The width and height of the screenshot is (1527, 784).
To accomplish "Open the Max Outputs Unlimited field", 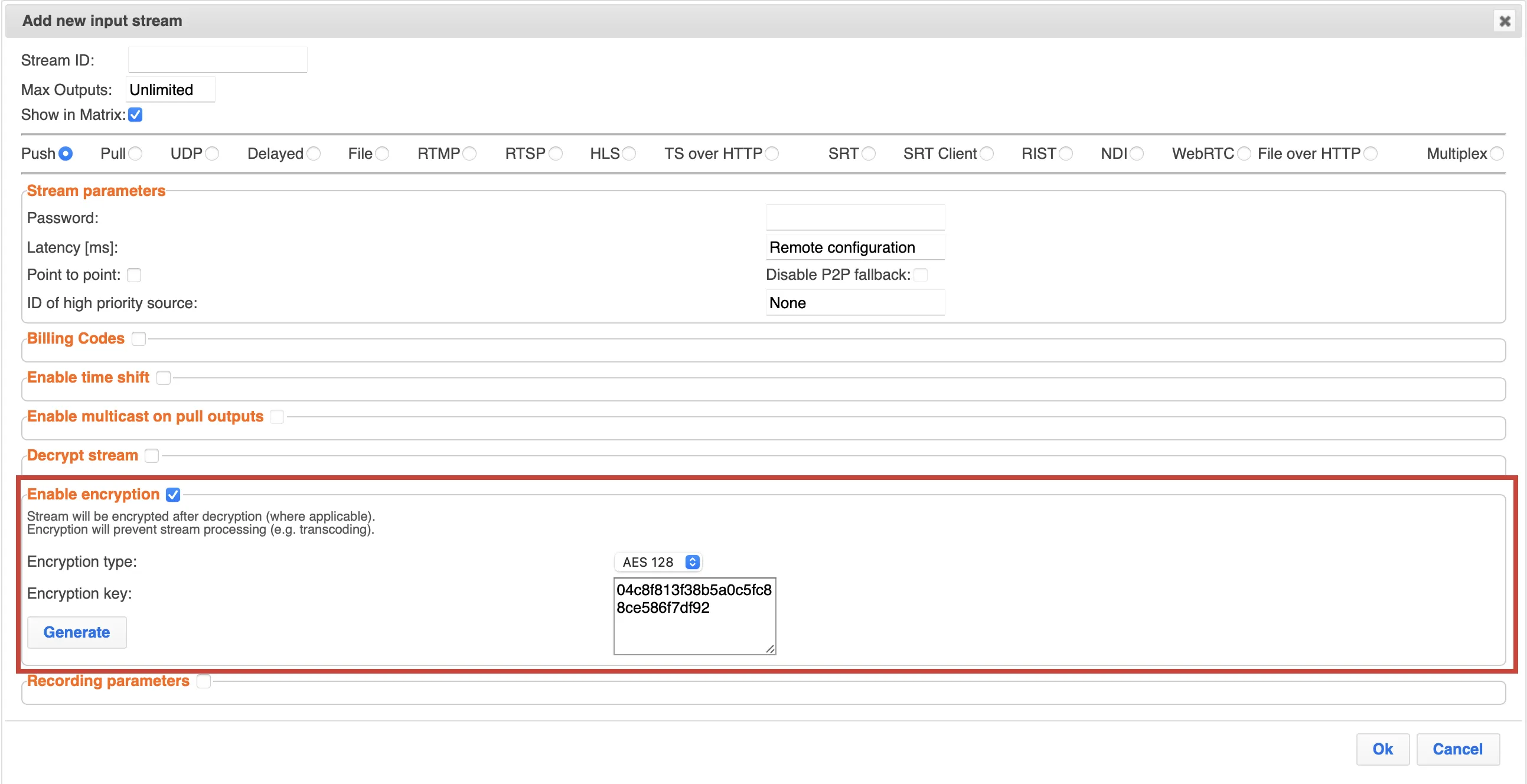I will pyautogui.click(x=171, y=90).
